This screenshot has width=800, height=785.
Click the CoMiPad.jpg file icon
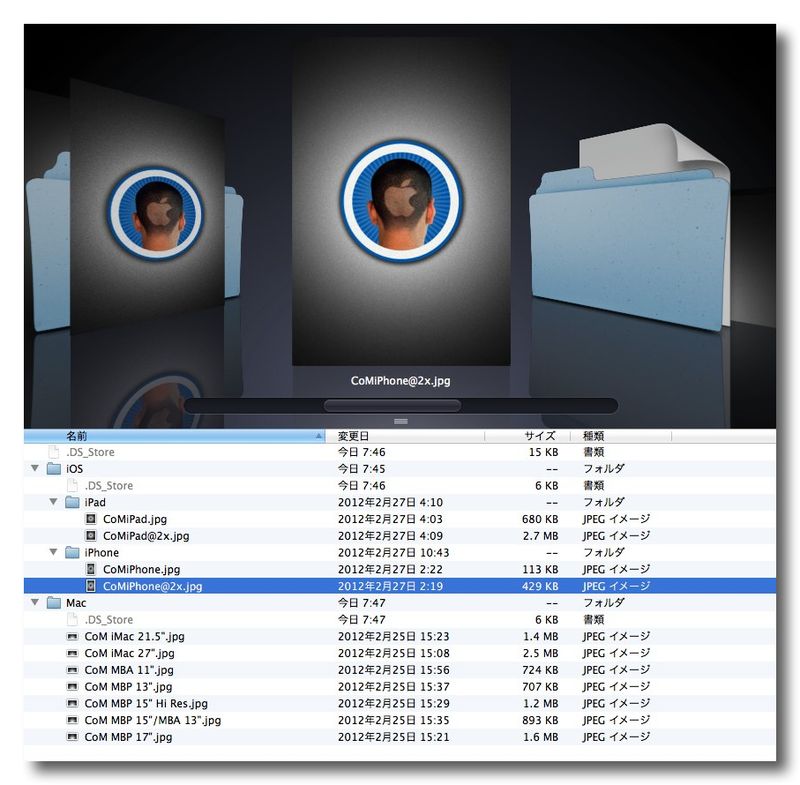pos(91,519)
